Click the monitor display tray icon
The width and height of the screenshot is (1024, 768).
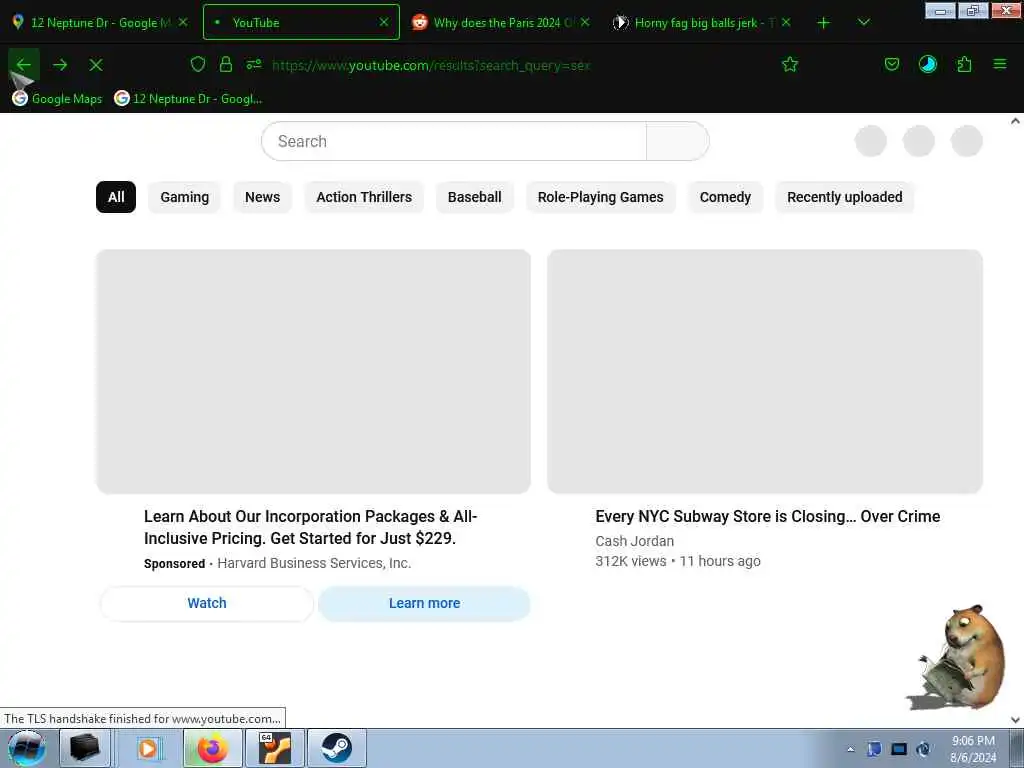click(899, 749)
